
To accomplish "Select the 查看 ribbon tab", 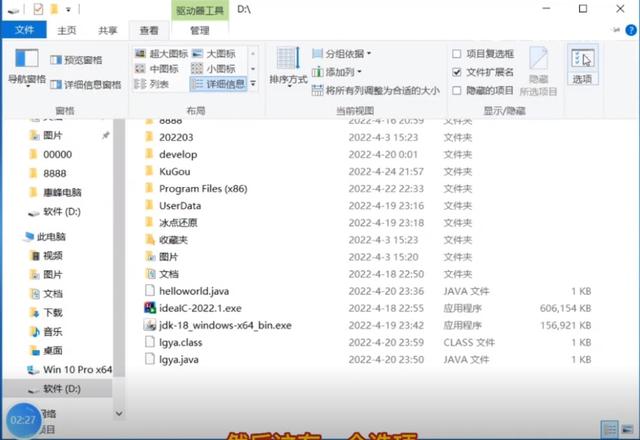I will (149, 30).
